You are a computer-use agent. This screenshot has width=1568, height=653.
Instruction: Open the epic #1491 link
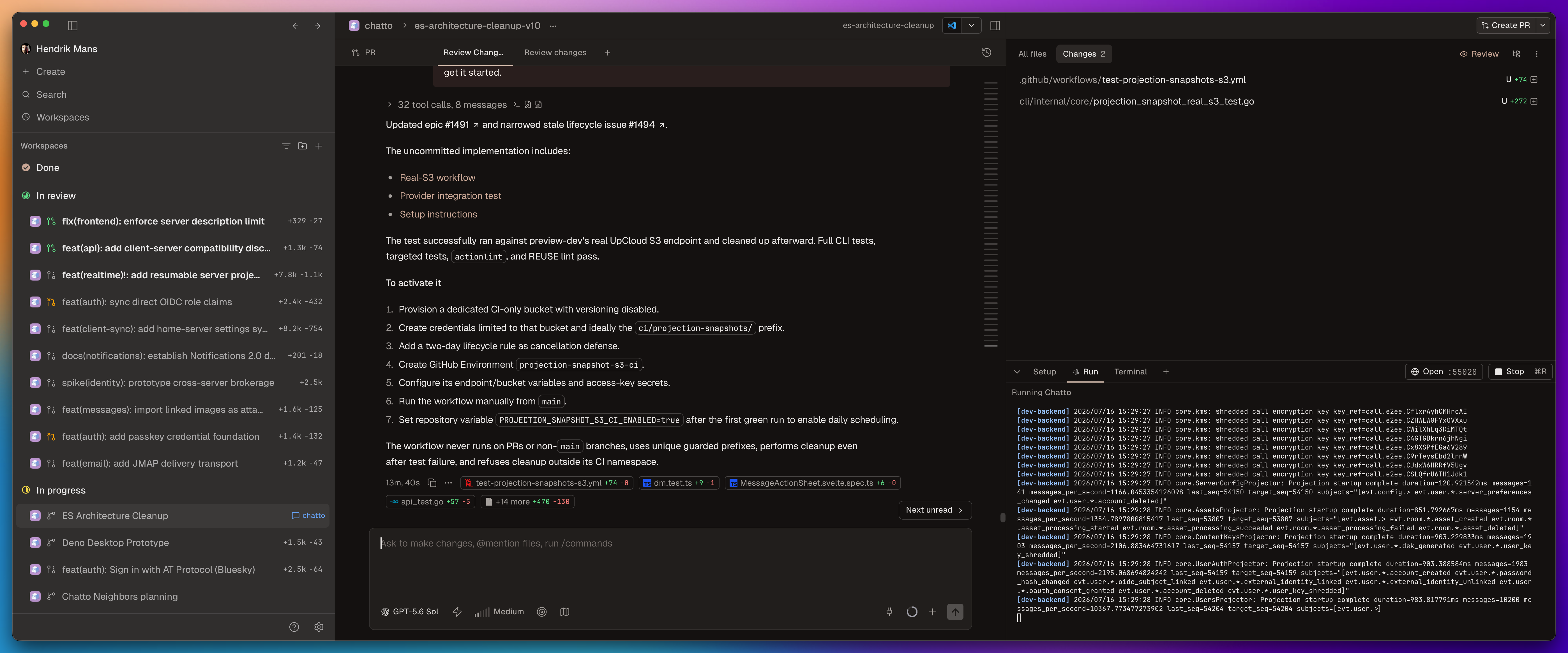click(452, 125)
